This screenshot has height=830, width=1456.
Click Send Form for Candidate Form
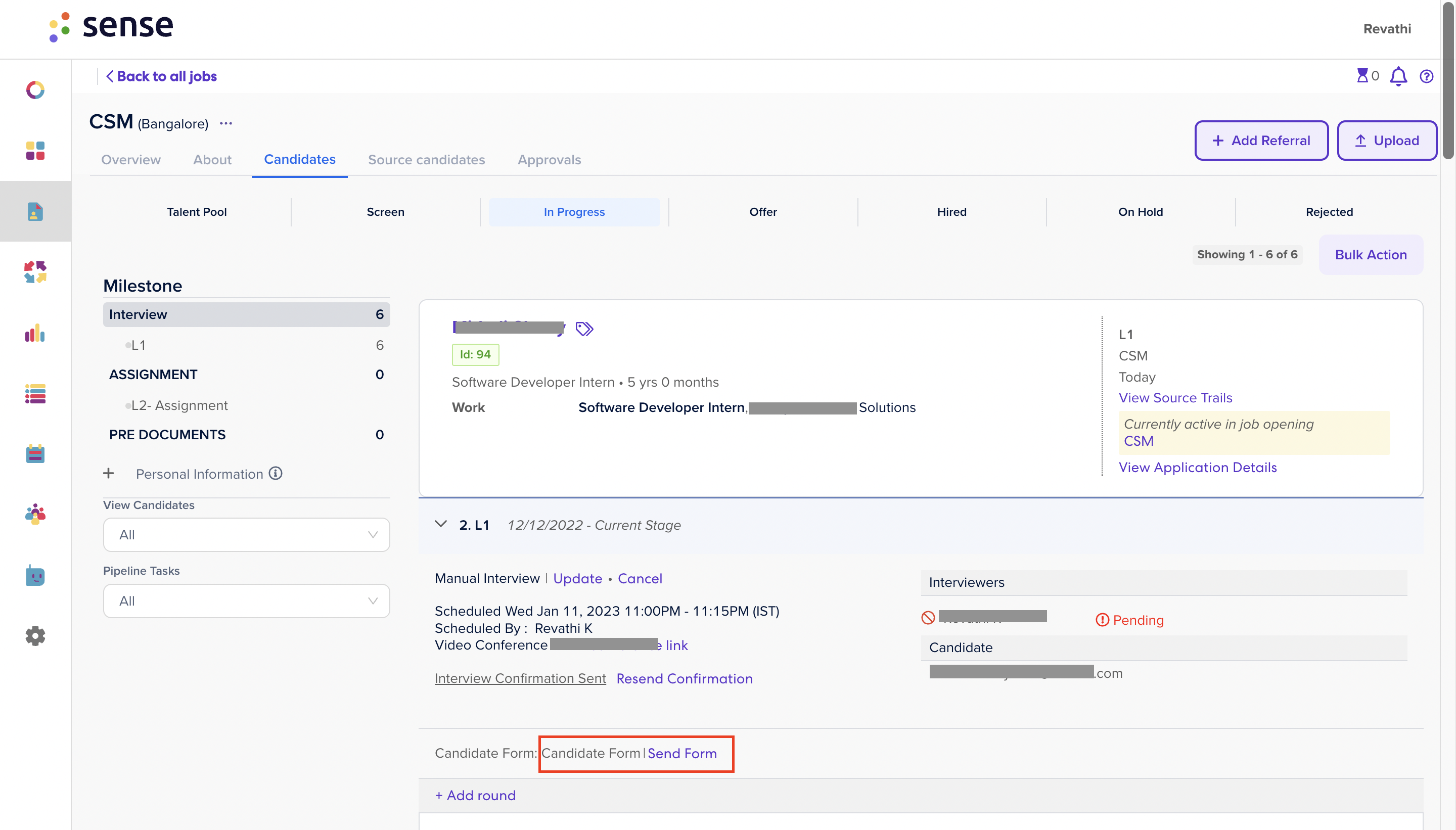click(x=682, y=753)
